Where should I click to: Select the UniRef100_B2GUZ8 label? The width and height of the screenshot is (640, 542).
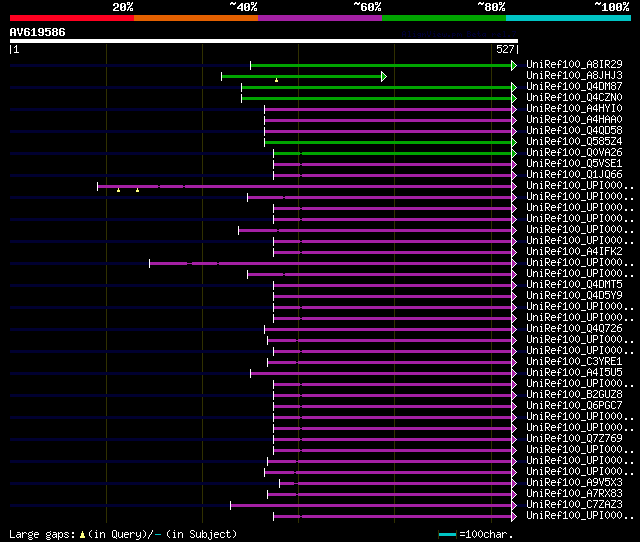pyautogui.click(x=574, y=395)
